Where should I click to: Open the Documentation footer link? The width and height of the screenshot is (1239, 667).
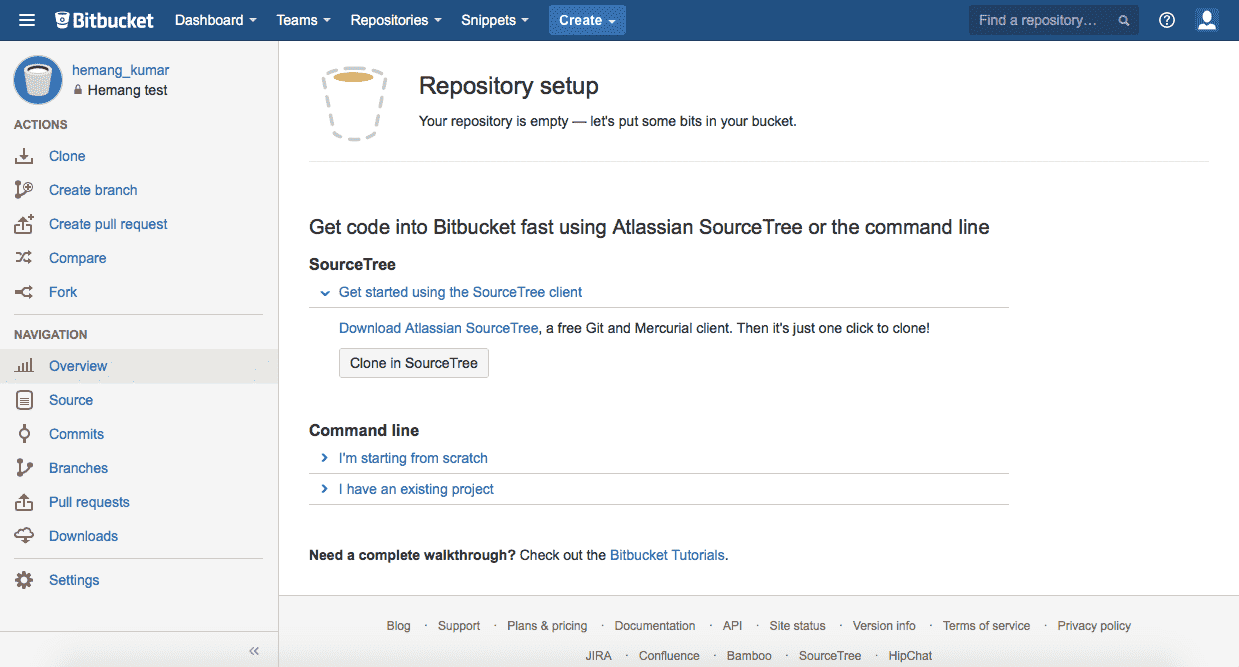(655, 626)
